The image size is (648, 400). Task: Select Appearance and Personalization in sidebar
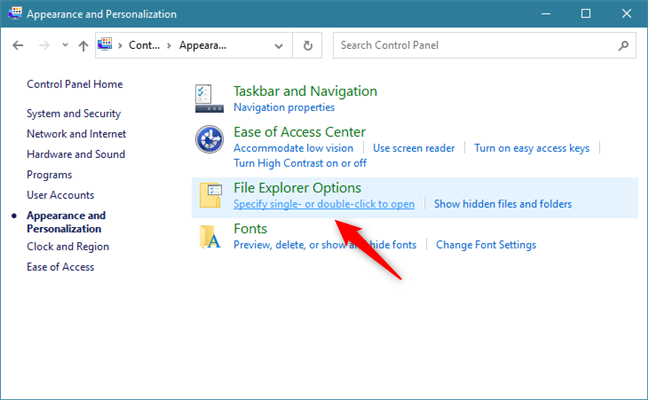coord(66,222)
